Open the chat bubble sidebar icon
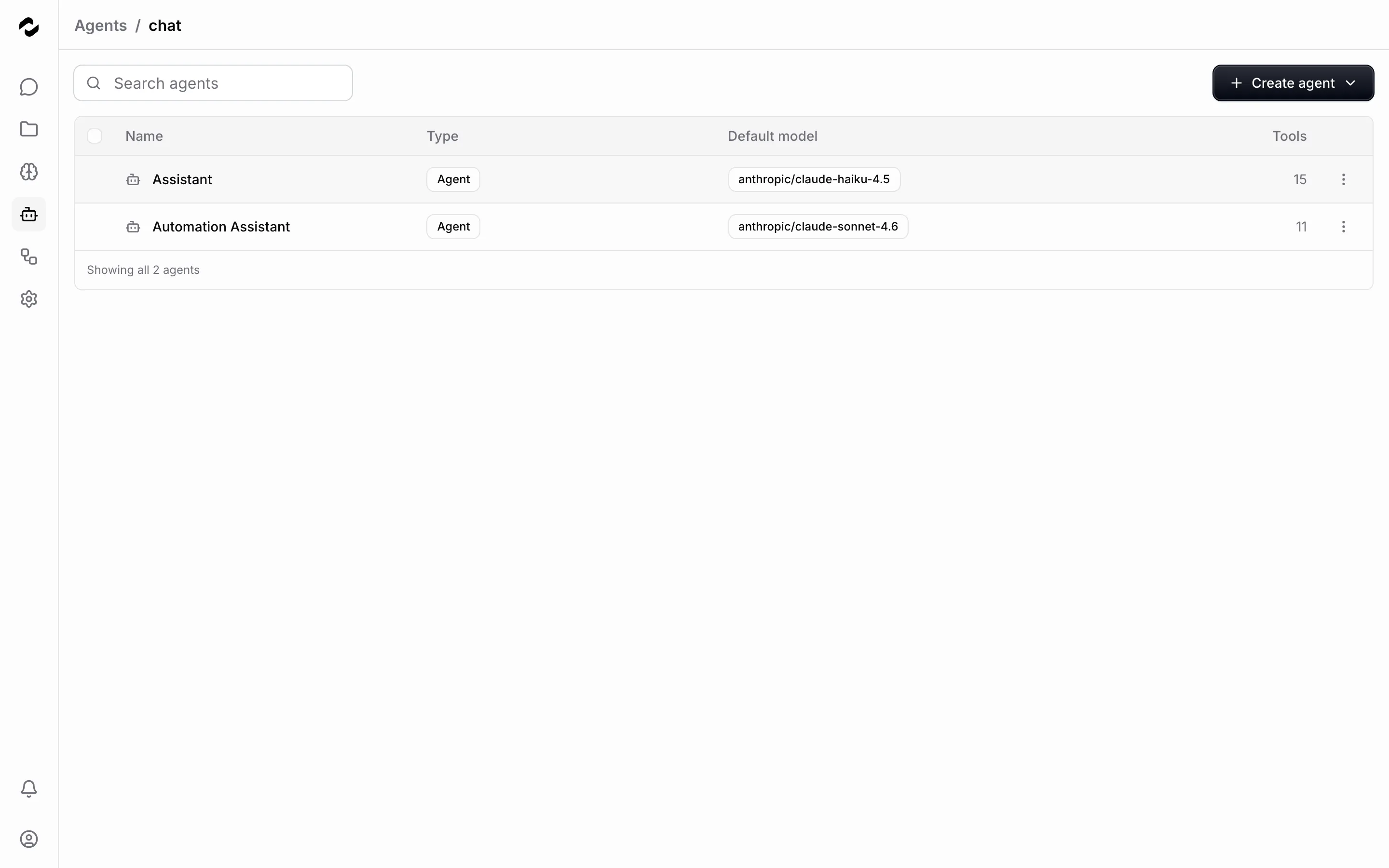This screenshot has width=1389, height=868. pos(29,87)
